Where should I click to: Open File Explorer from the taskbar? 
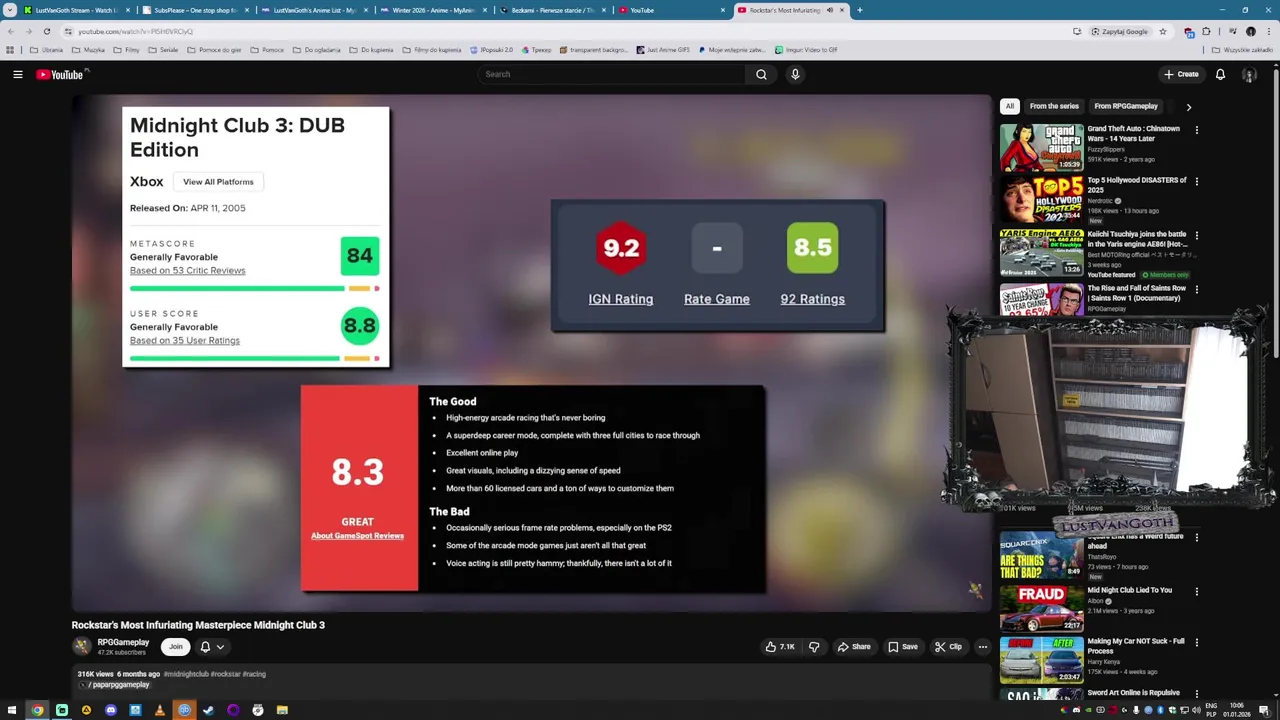282,710
